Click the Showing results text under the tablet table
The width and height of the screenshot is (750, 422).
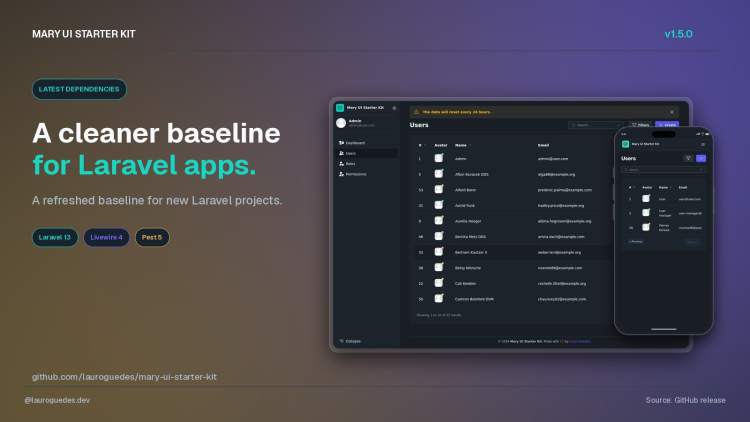pyautogui.click(x=439, y=315)
